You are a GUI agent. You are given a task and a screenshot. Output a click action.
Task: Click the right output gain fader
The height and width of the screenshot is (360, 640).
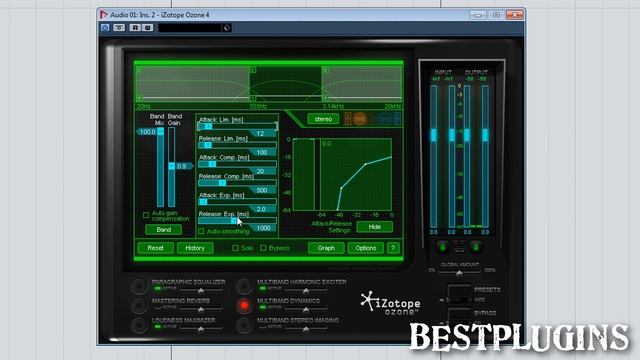click(485, 135)
